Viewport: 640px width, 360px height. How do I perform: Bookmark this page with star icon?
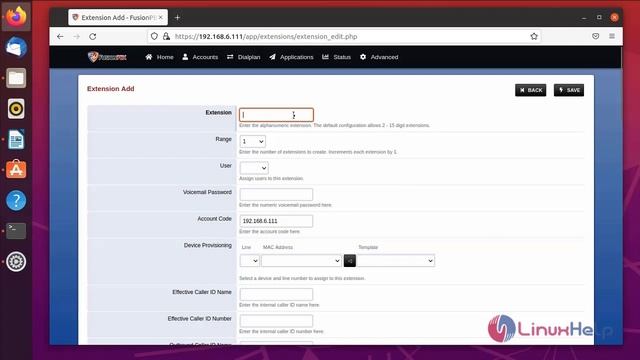[x=534, y=36]
